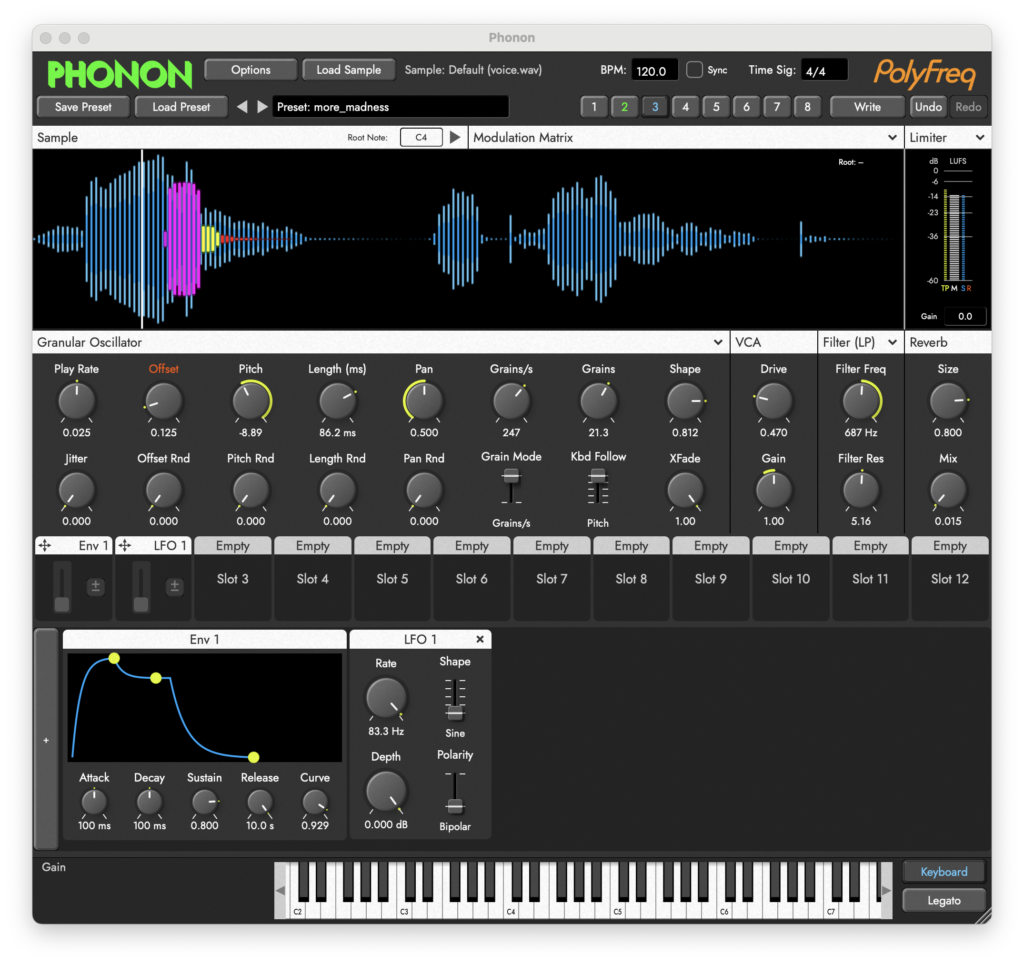Click the Undo button
This screenshot has height=964, width=1024.
point(928,106)
